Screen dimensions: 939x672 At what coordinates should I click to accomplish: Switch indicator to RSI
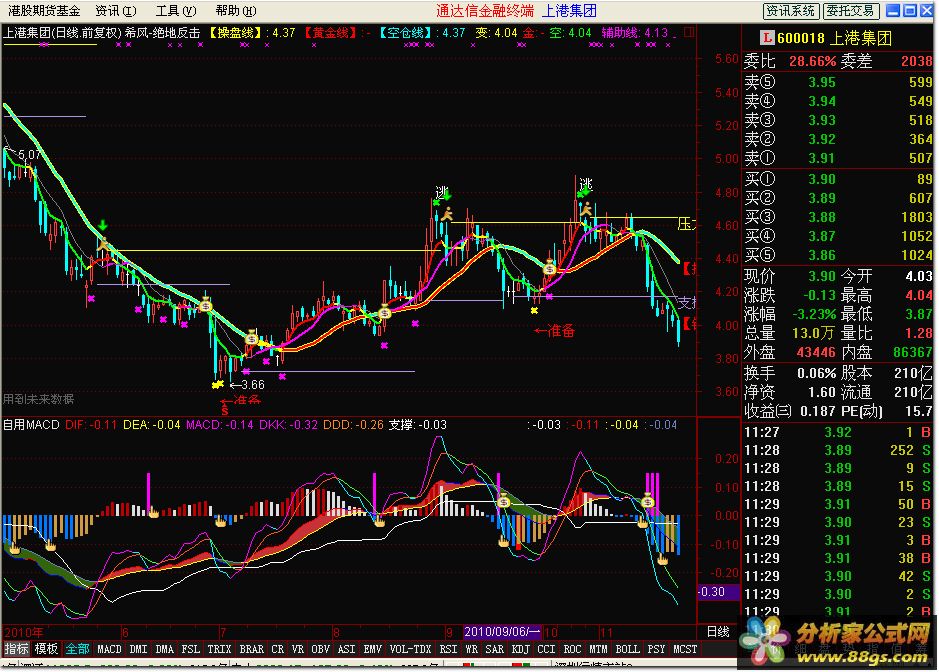tap(449, 649)
